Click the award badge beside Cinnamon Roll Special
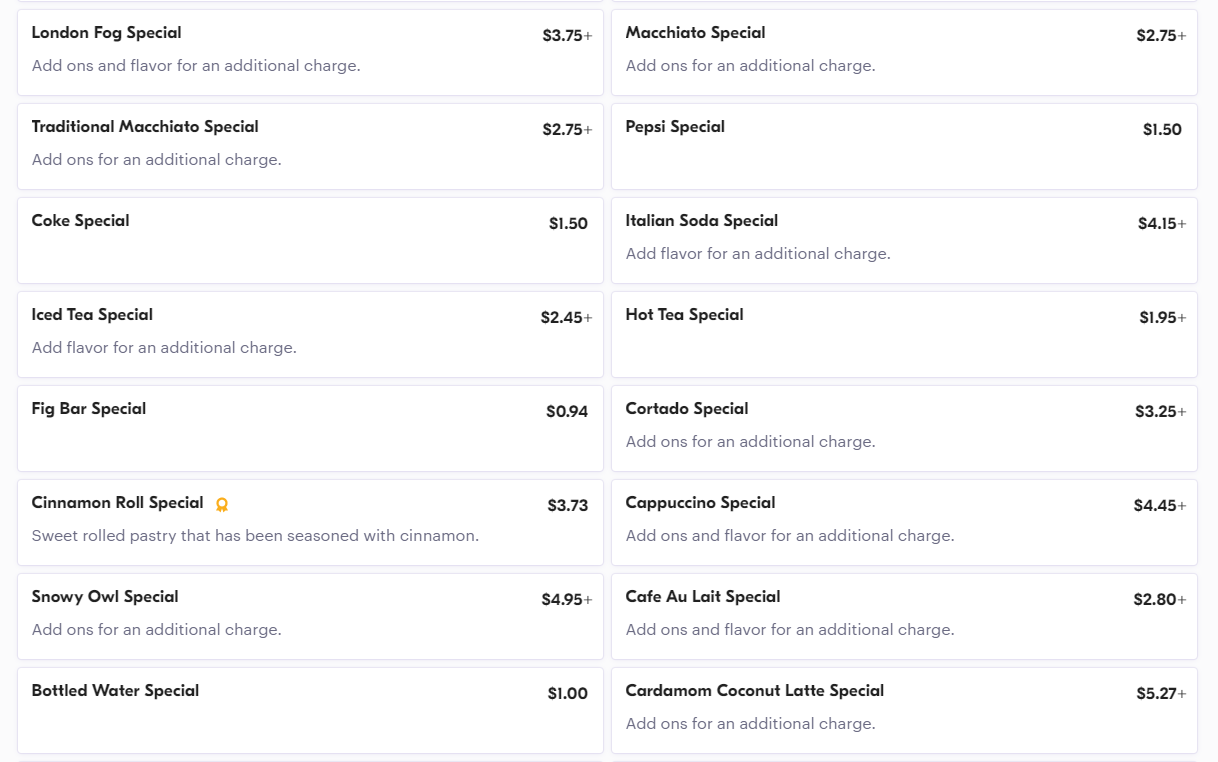 (x=222, y=505)
